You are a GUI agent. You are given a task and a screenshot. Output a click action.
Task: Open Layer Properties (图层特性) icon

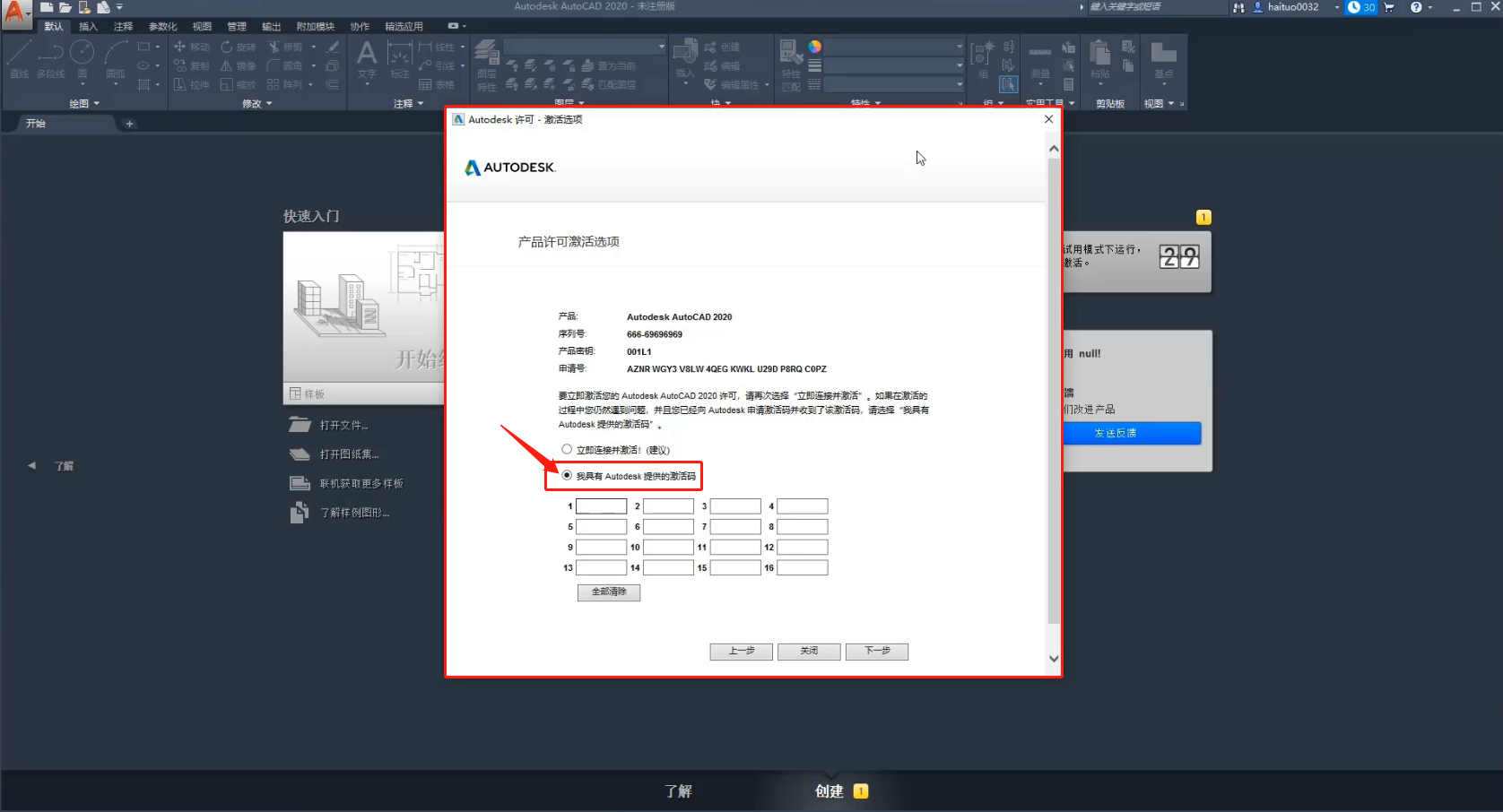click(x=487, y=65)
